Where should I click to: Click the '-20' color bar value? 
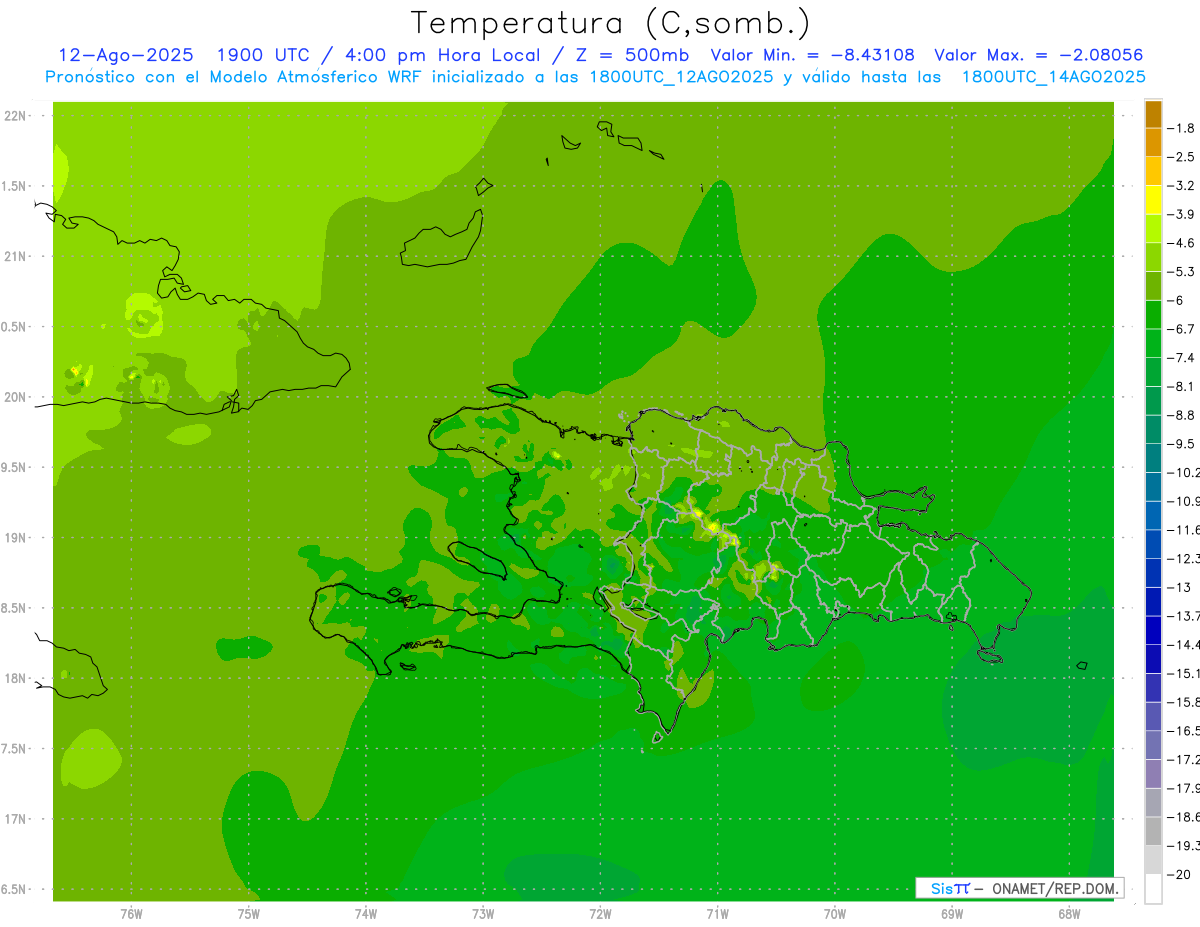point(1181,874)
